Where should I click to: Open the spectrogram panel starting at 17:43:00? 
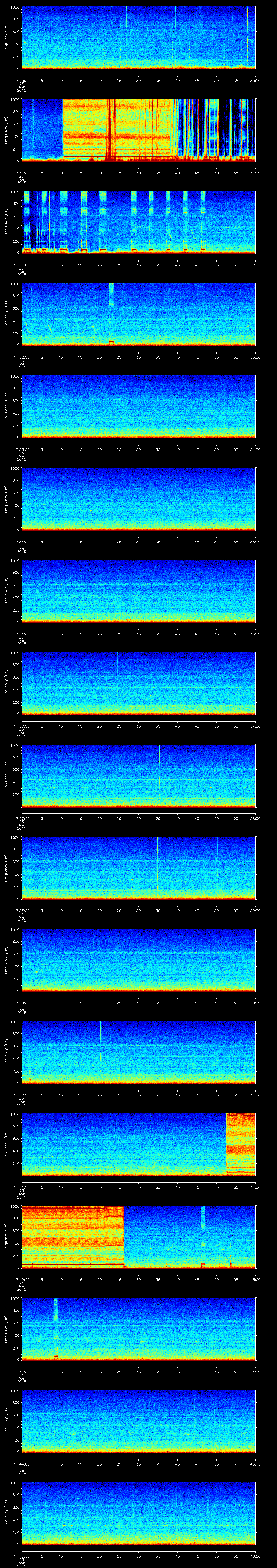point(139,1329)
